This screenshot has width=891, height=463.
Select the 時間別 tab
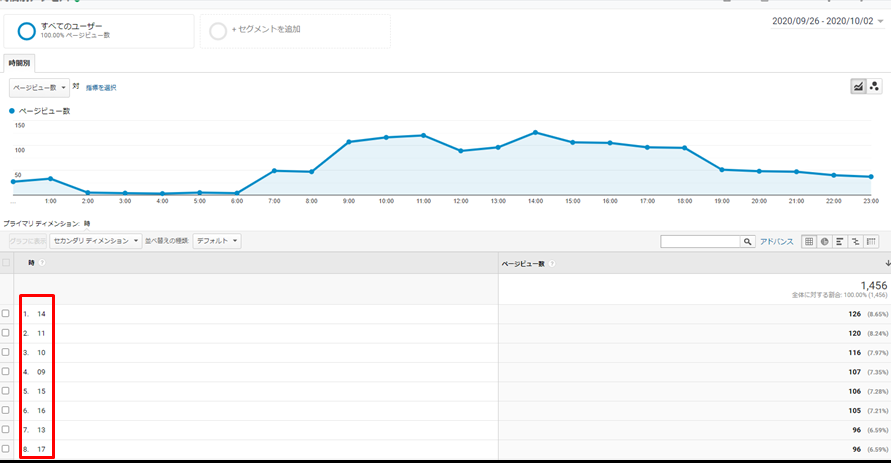pos(20,61)
